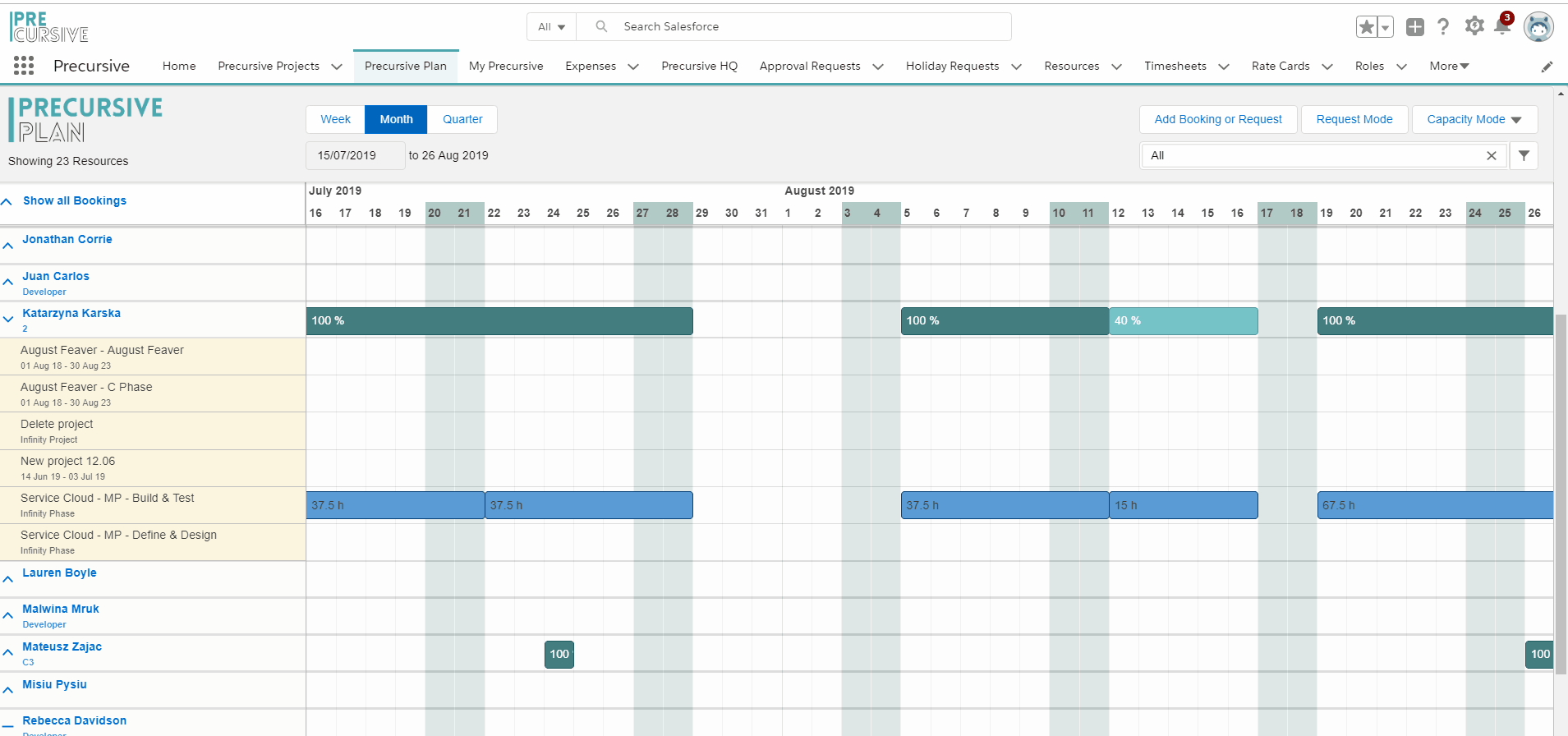The height and width of the screenshot is (736, 1568).
Task: Open the App Launcher grid icon
Action: [x=24, y=66]
